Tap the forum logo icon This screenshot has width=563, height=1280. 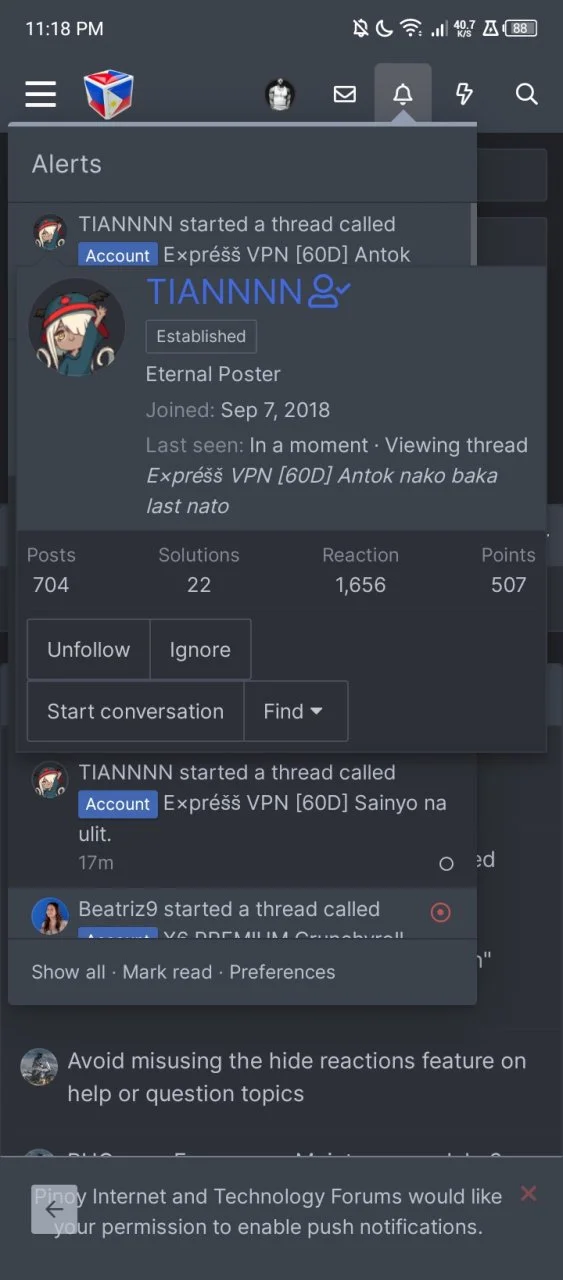pyautogui.click(x=108, y=94)
